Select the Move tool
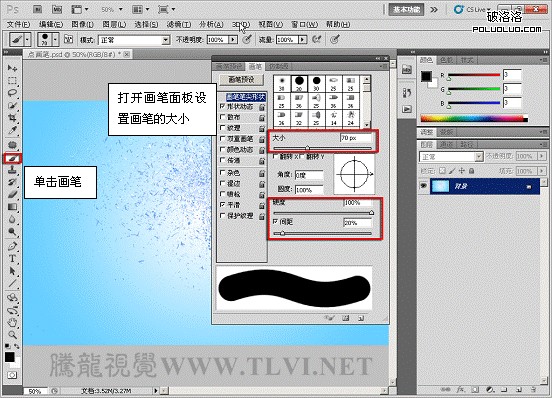 [x=12, y=68]
